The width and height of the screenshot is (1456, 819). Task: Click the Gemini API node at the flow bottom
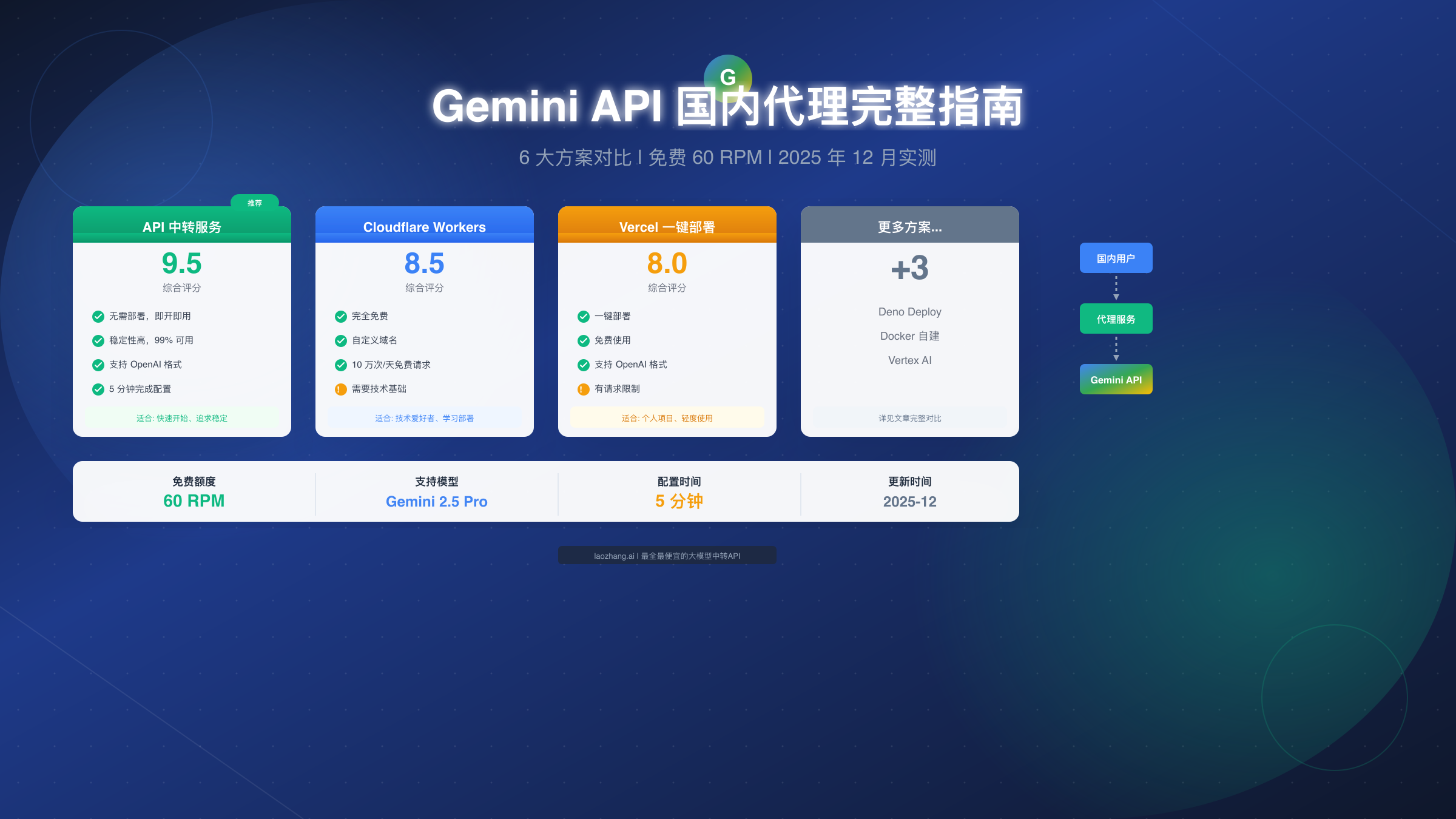click(x=1116, y=379)
